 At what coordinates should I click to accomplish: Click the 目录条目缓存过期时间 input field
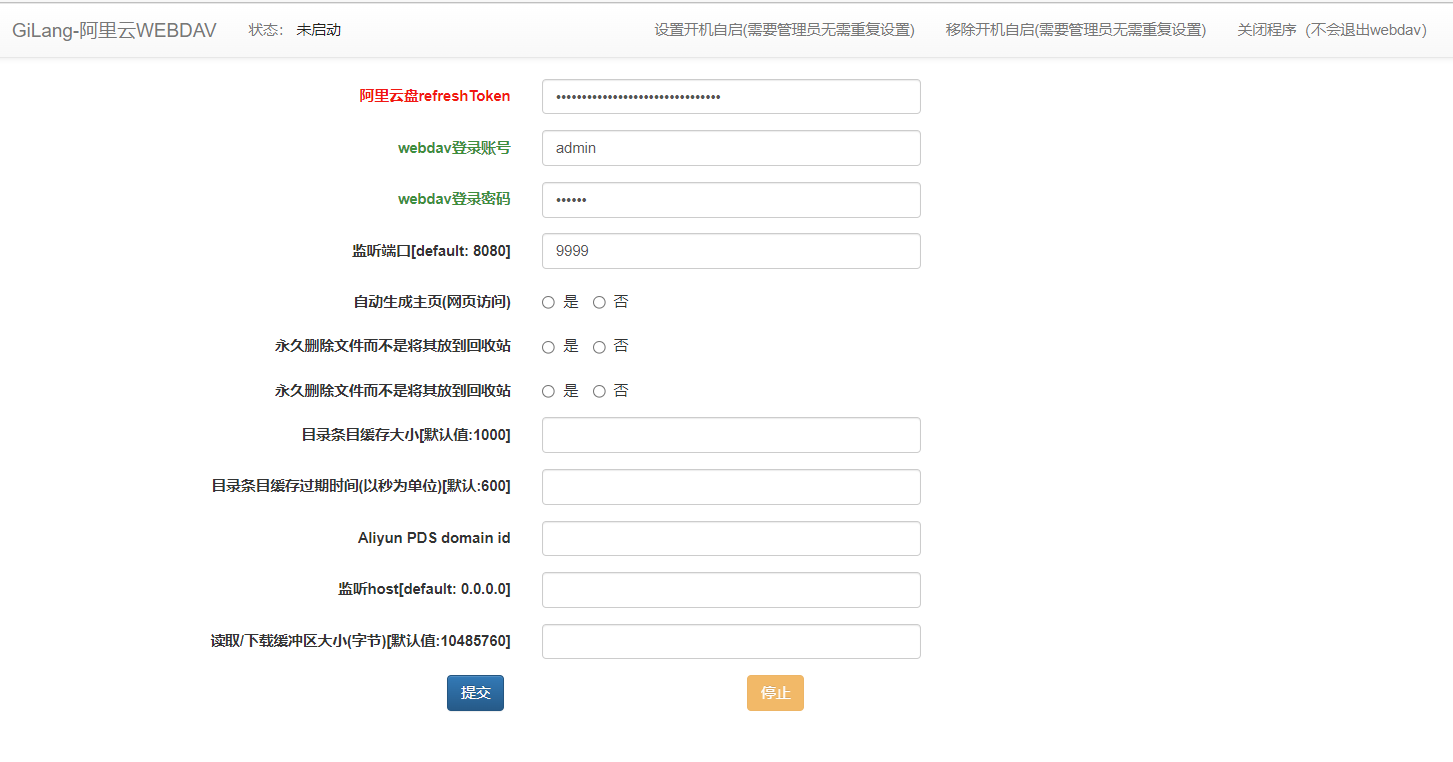point(731,487)
